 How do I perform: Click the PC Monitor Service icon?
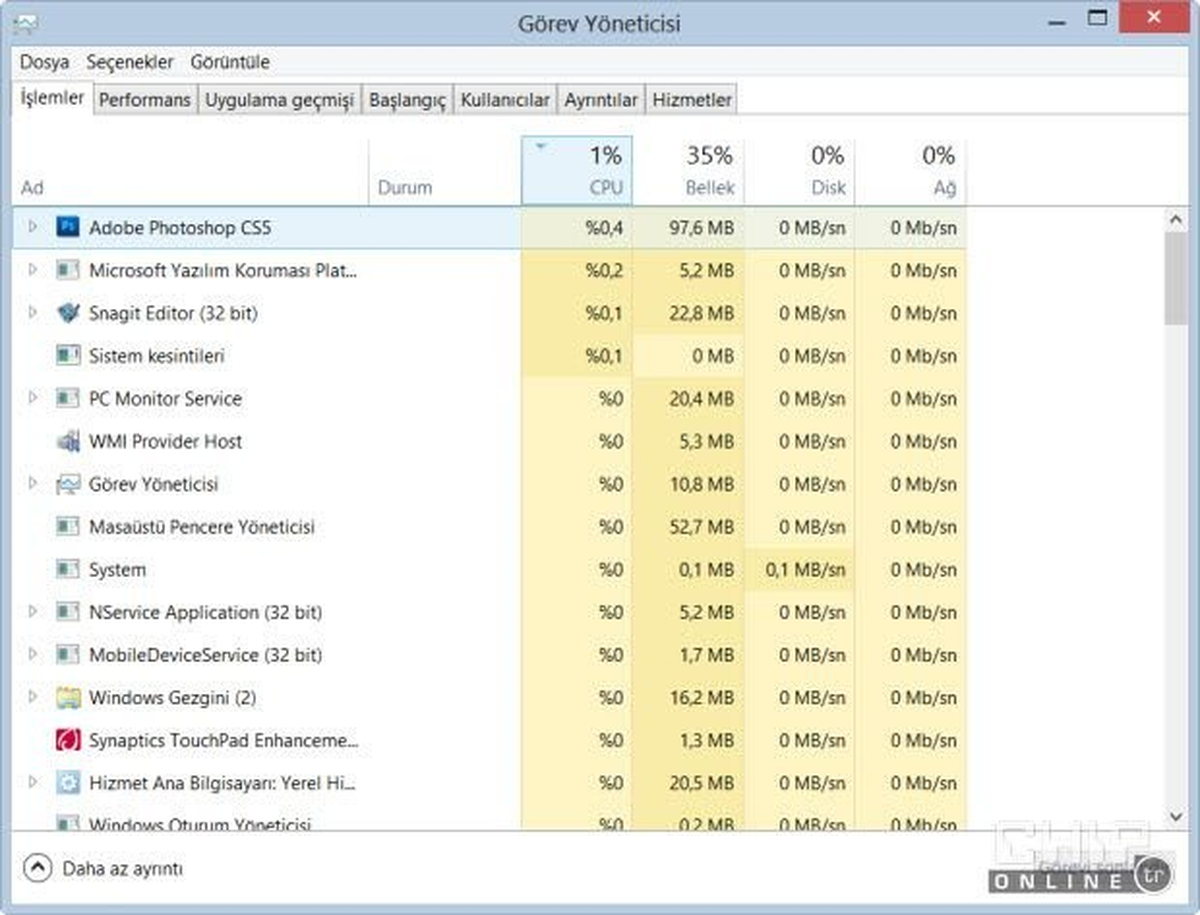68,399
